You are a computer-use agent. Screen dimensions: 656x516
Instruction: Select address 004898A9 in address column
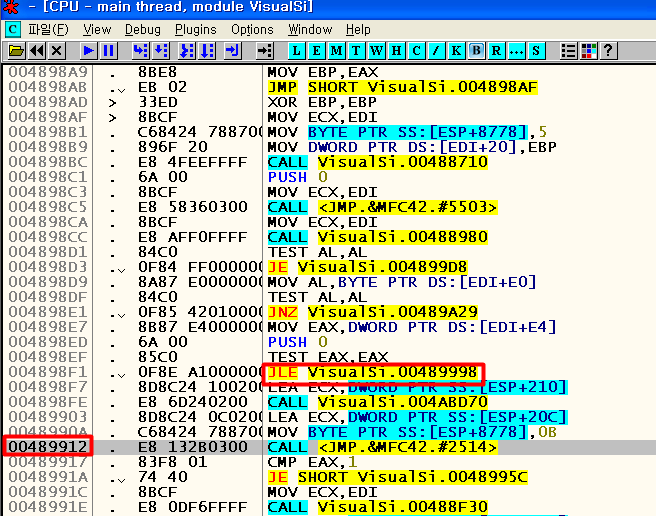48,72
